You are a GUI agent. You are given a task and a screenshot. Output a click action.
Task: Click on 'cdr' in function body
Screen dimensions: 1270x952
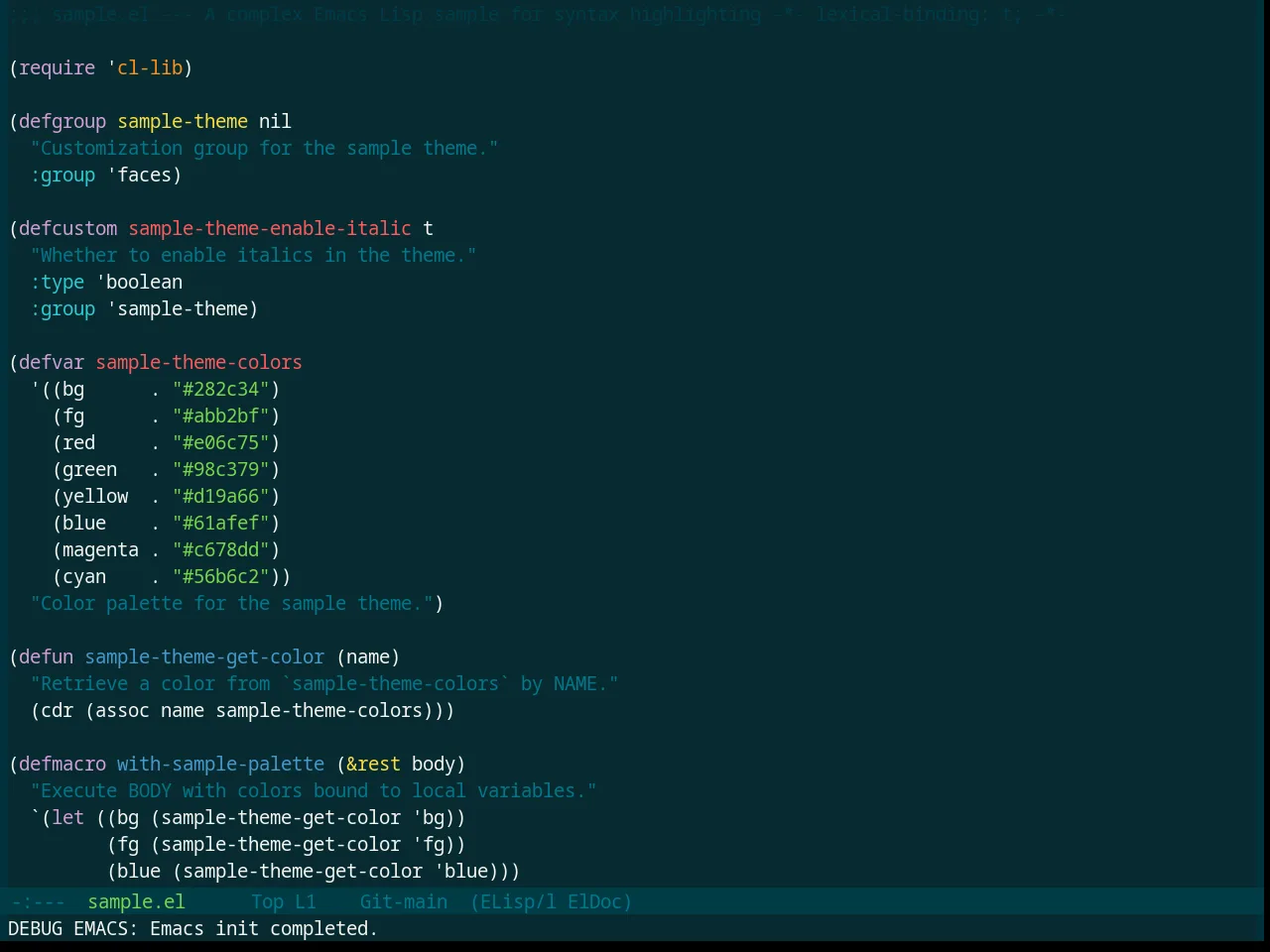click(x=57, y=710)
